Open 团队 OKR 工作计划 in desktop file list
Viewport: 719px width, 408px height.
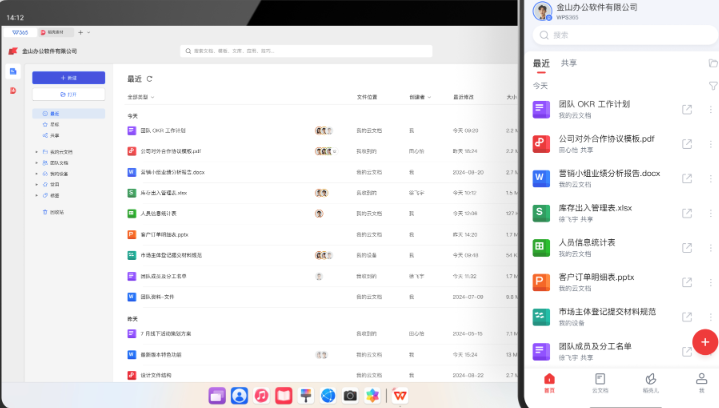[163, 131]
